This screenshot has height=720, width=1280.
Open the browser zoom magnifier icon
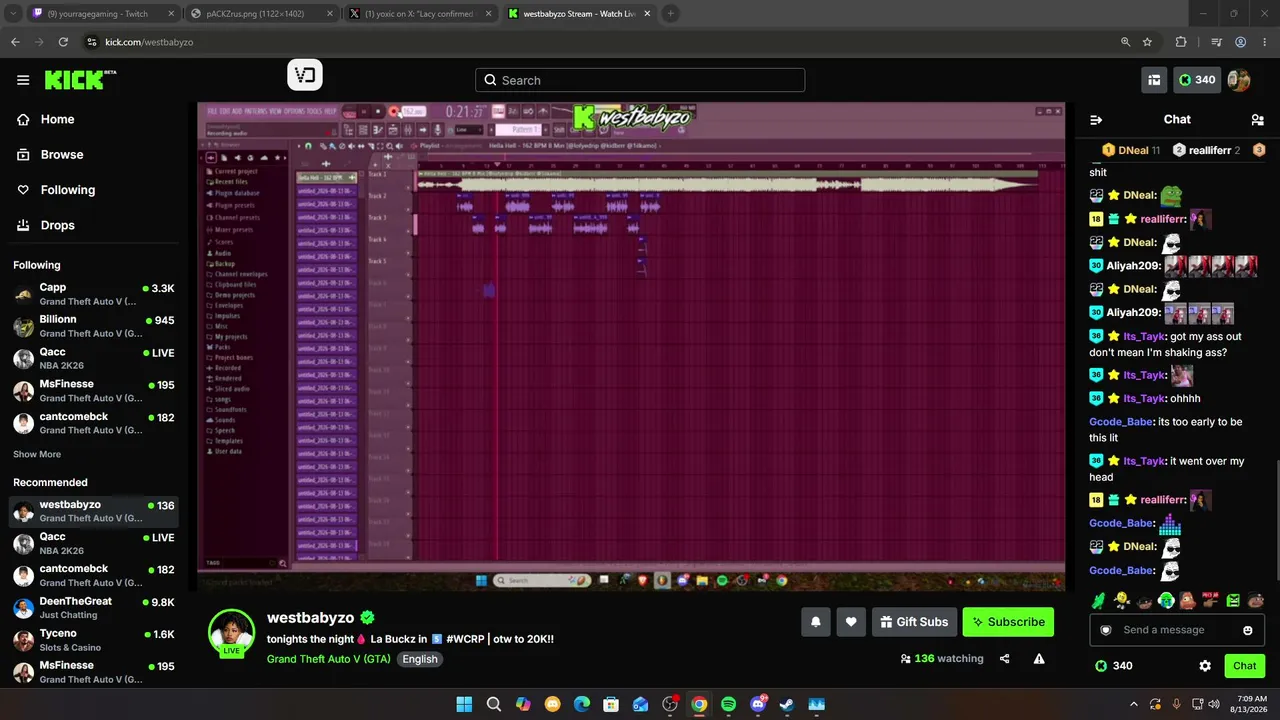1125,42
